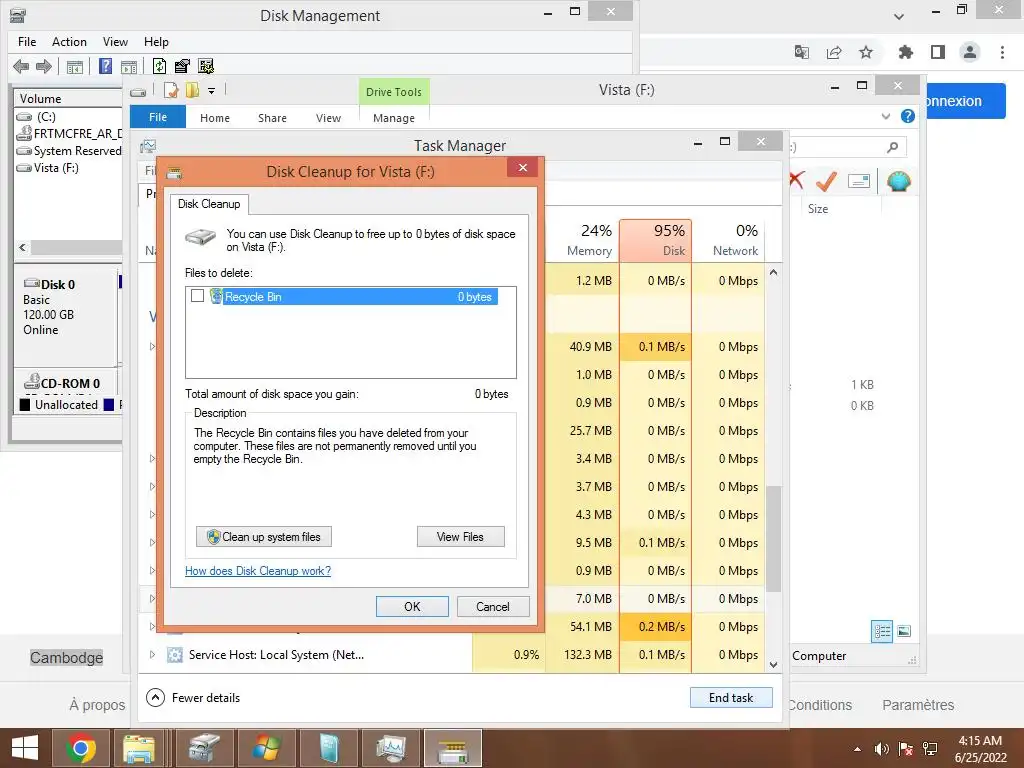
Task: Click Show/Hide Action Pane icon in Disk Management
Action: [x=129, y=67]
